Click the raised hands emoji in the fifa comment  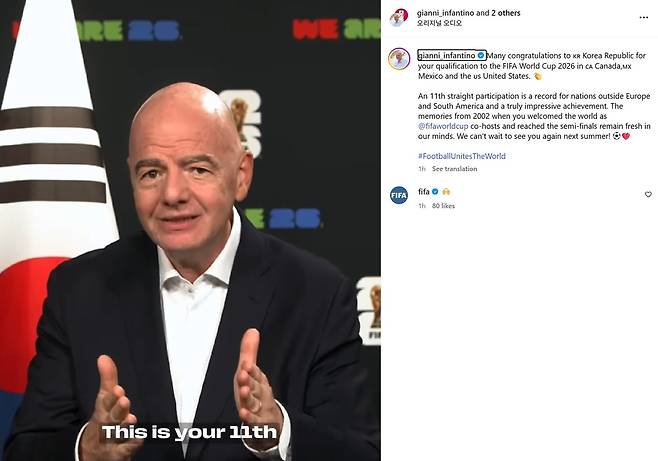(446, 192)
